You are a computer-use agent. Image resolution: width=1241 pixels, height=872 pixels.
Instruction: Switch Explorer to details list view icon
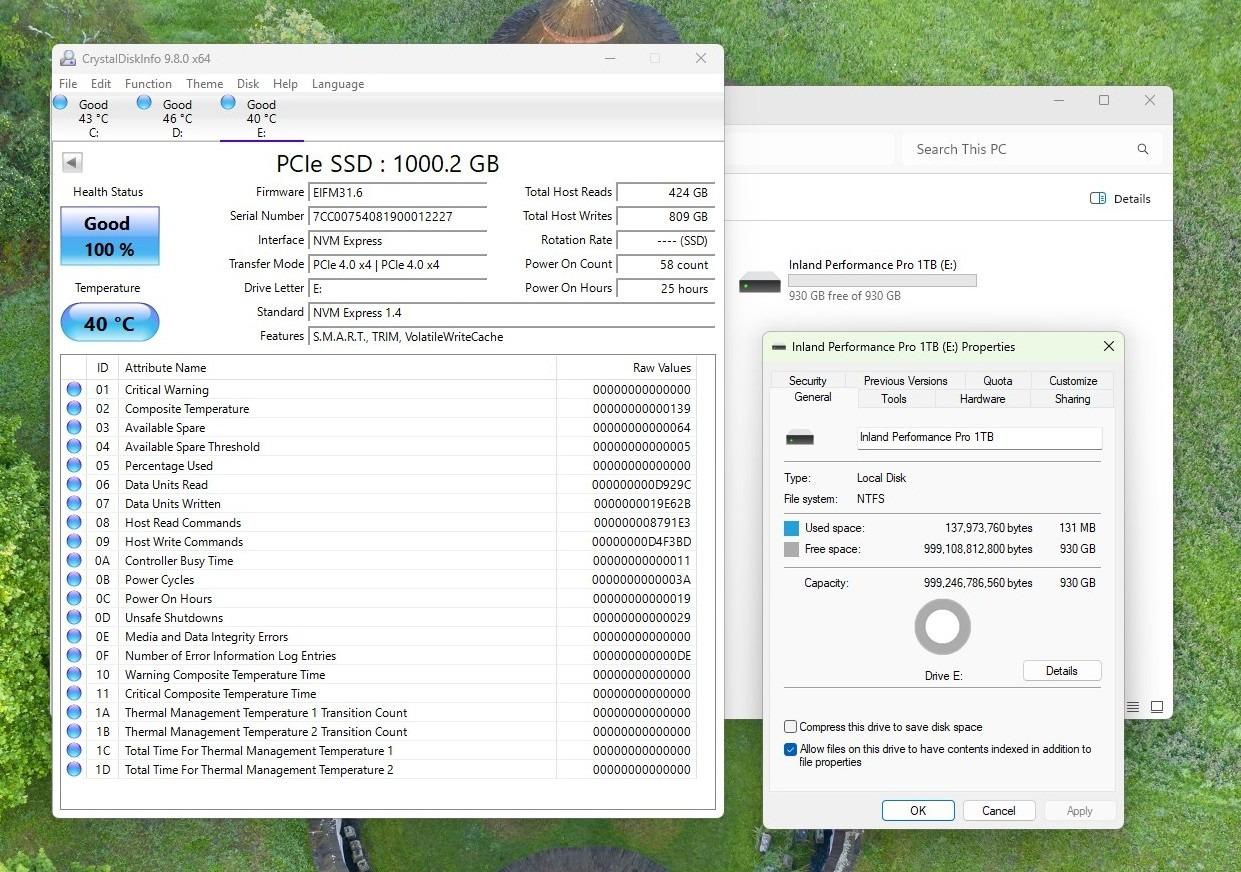coord(1133,706)
